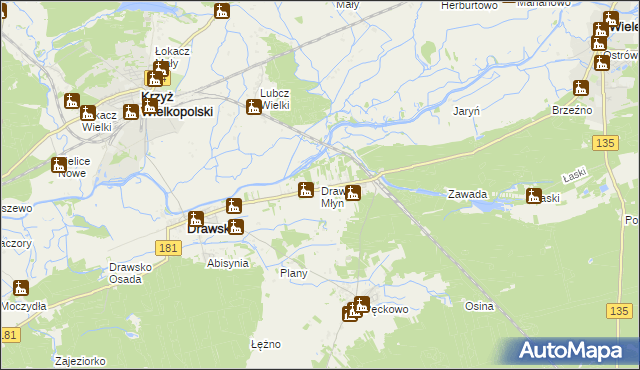This screenshot has width=640, height=370.
Task: Click the church icon north of Drawsko label
Action: click(x=233, y=206)
